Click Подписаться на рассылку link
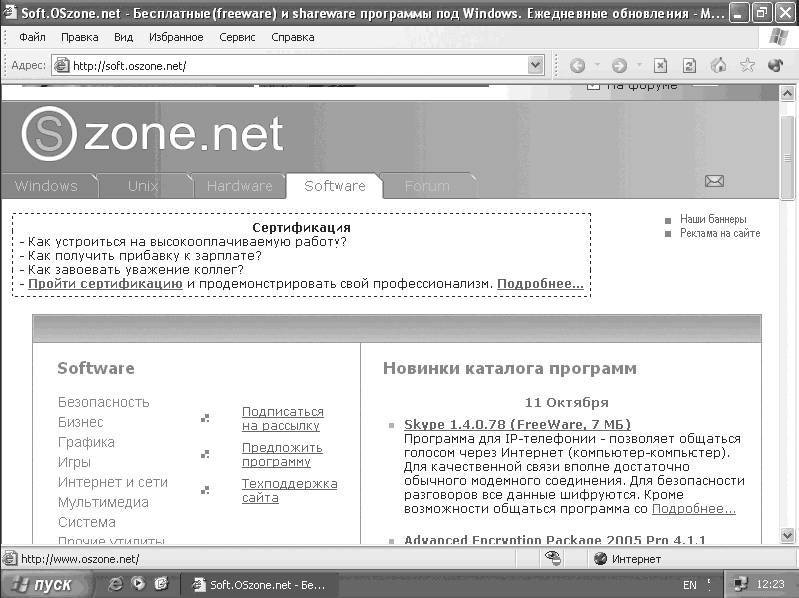Image resolution: width=799 pixels, height=598 pixels. [x=283, y=419]
